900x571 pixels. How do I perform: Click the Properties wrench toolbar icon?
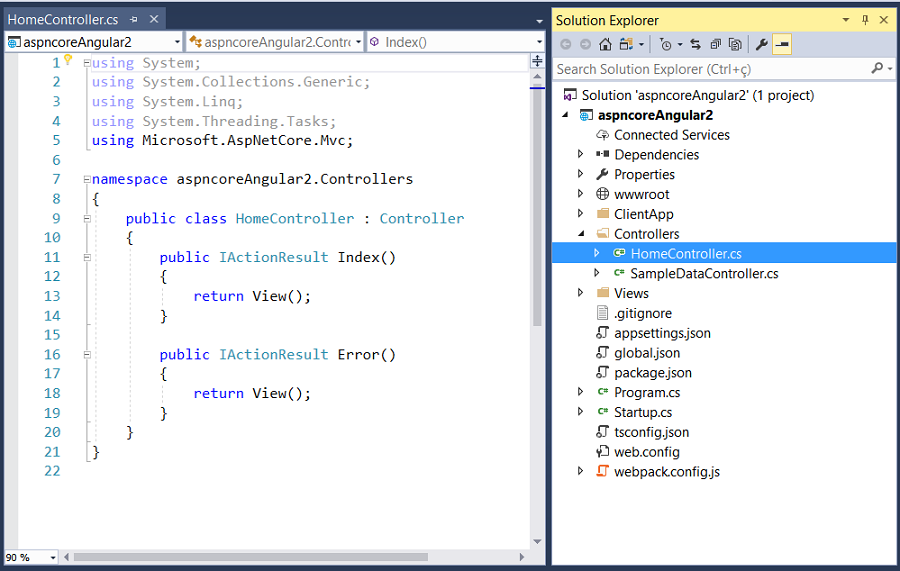pos(762,44)
